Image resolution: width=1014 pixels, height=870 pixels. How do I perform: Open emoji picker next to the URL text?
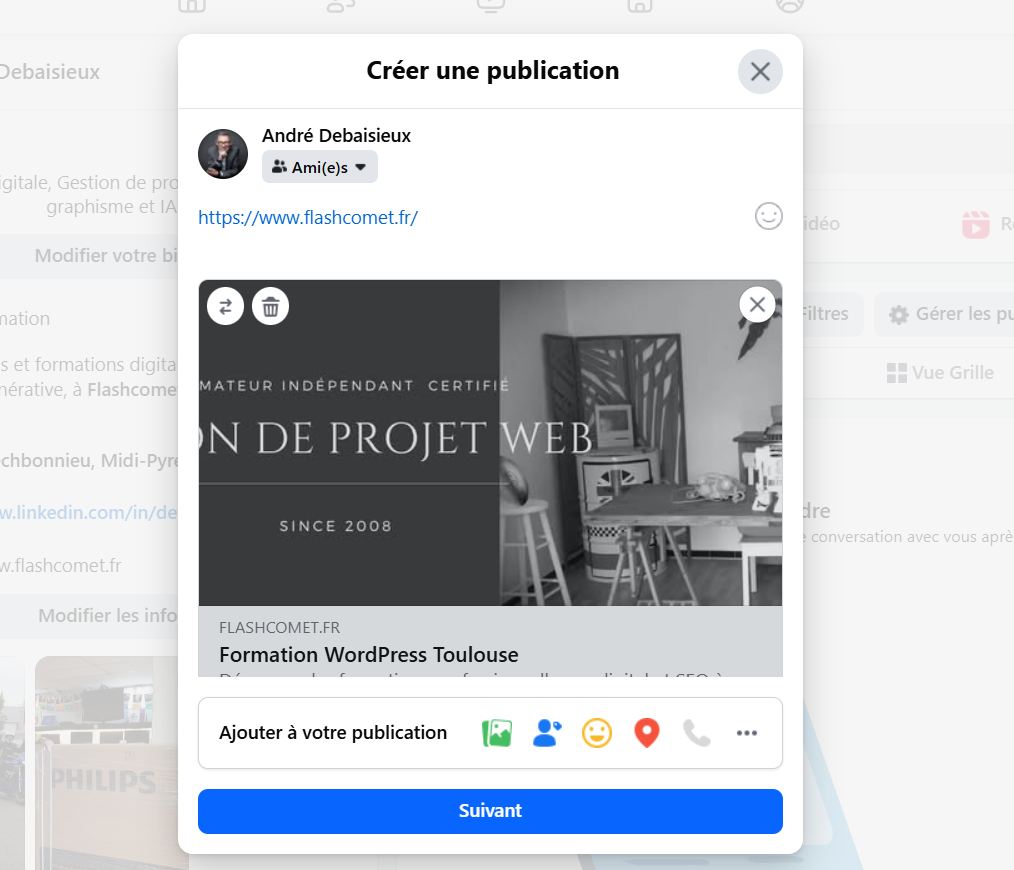(x=768, y=216)
